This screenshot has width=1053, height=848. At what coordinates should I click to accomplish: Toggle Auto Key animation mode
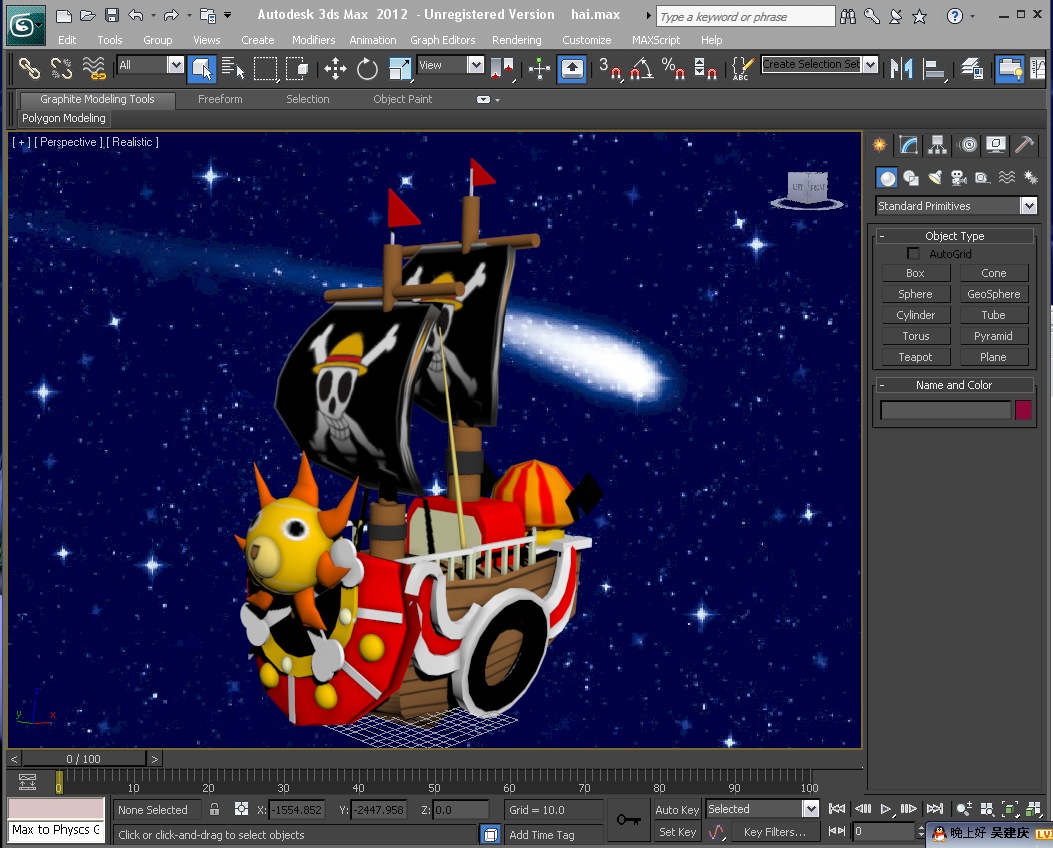coord(677,810)
